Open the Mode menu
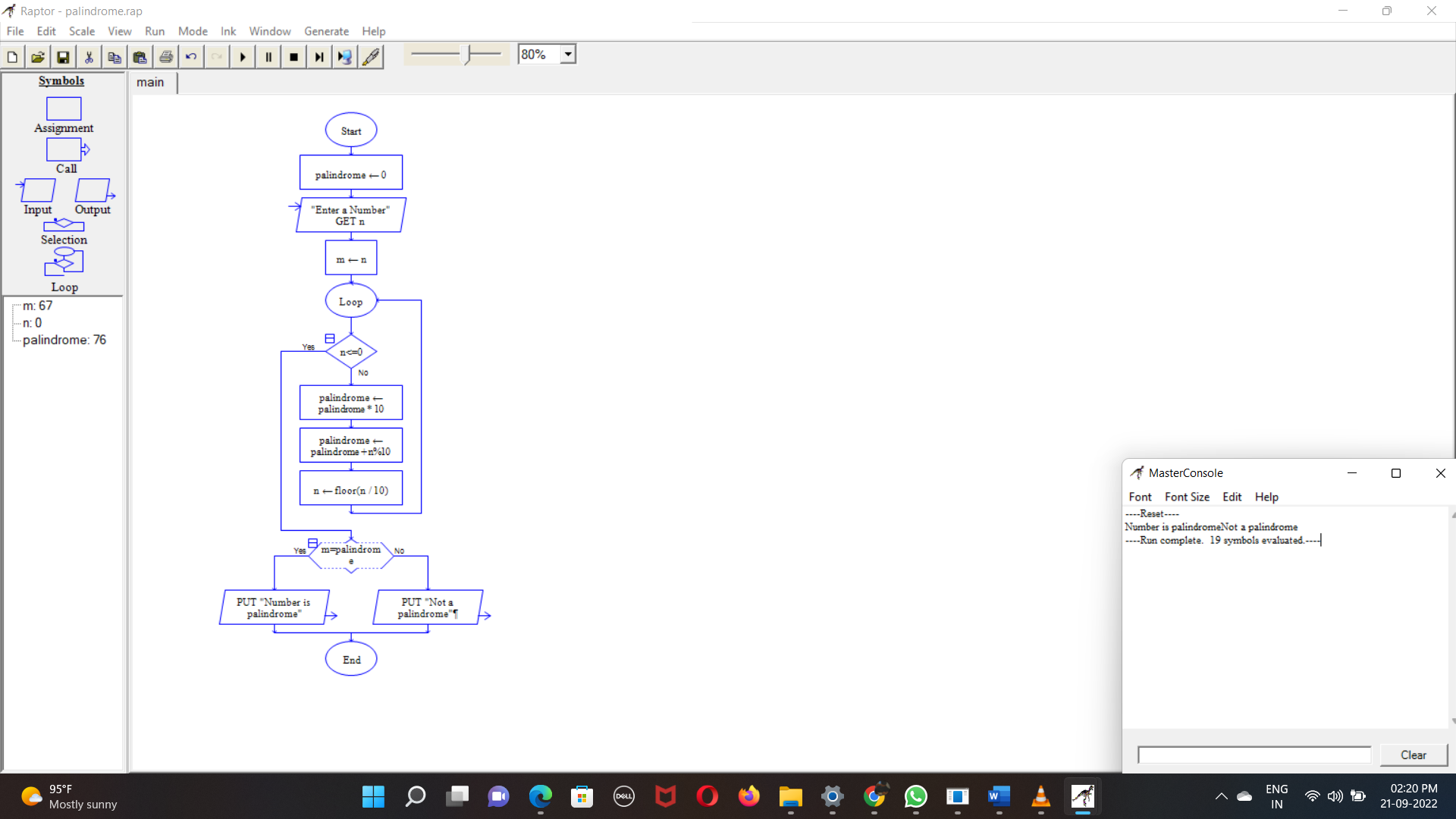 point(193,31)
